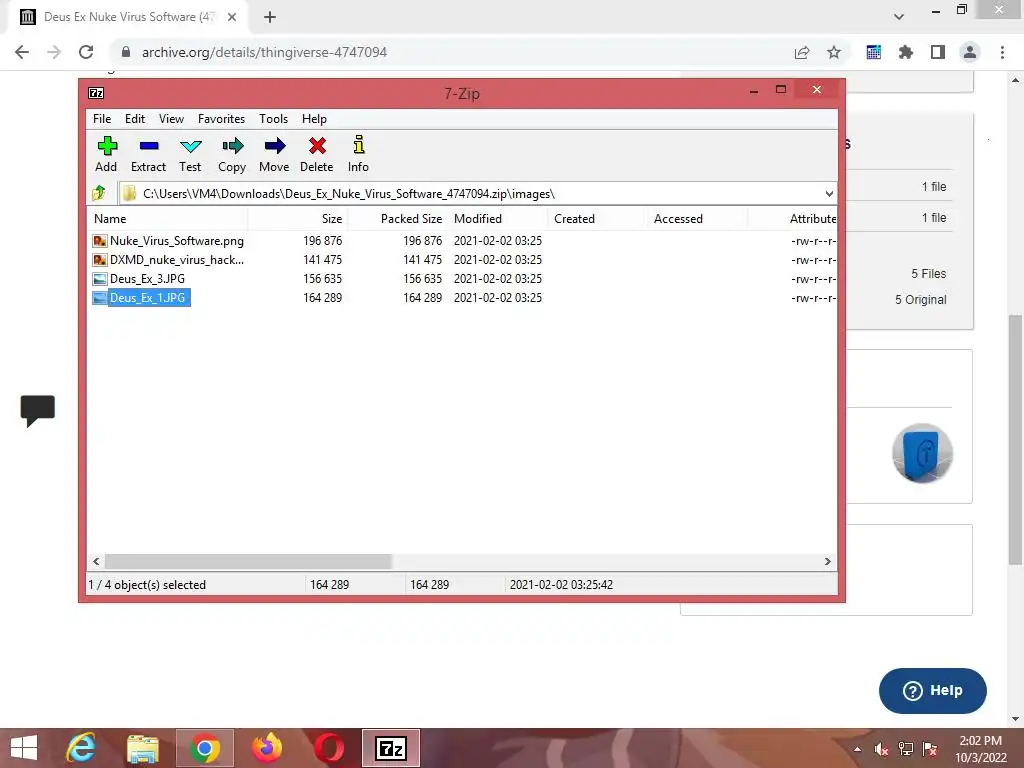Click the Move toolbar icon
Image resolution: width=1024 pixels, height=768 pixels.
point(274,154)
